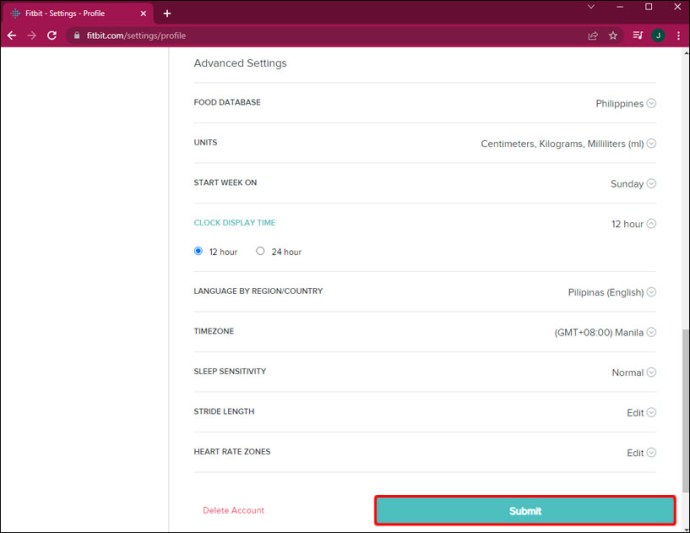Screen dimensions: 690x533
Task: Open the media control icon in toolbar
Action: point(638,36)
